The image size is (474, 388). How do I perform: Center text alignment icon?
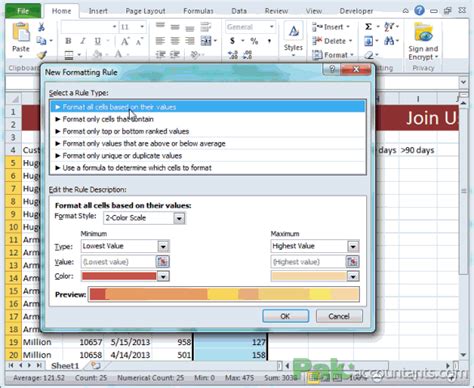[175, 41]
